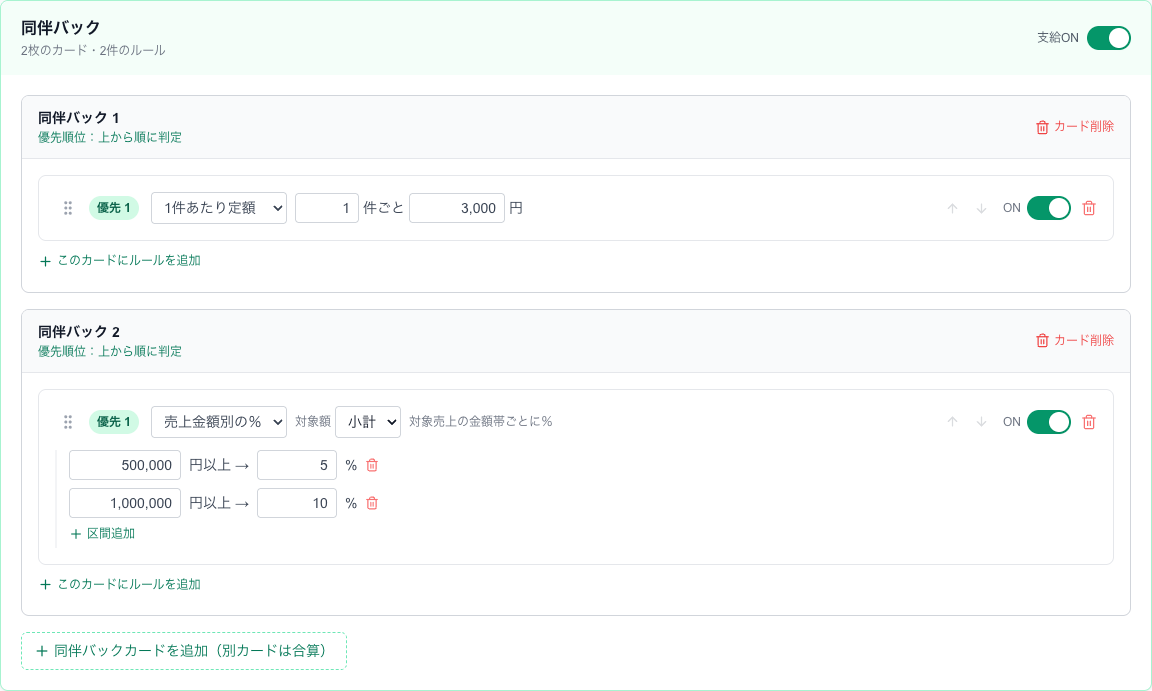Delete the 同伴バック 2 card
The image size is (1152, 691).
[1074, 341]
